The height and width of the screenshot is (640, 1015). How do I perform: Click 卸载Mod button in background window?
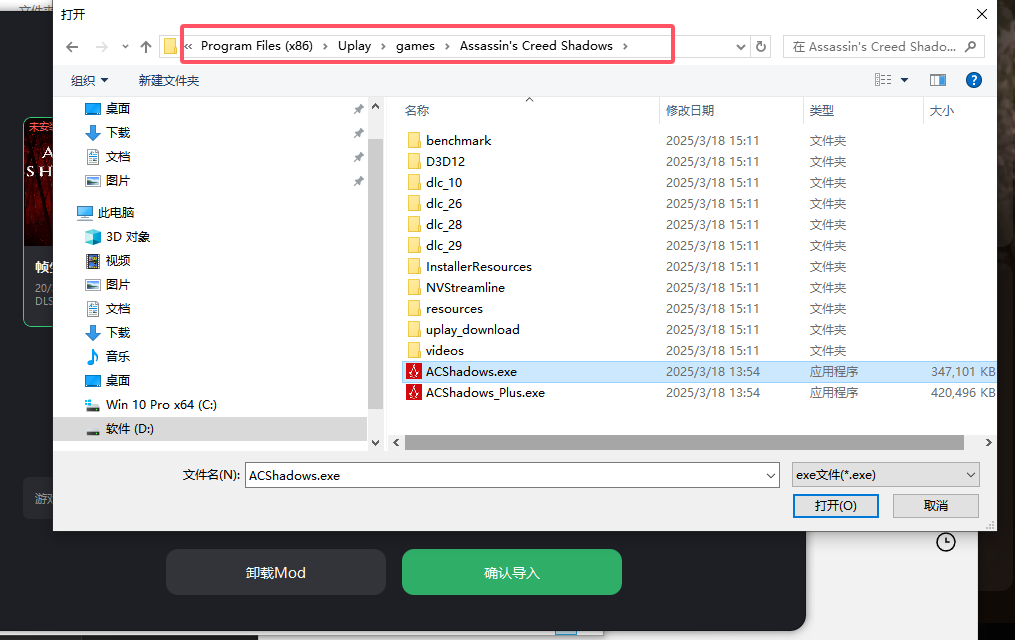click(x=276, y=572)
